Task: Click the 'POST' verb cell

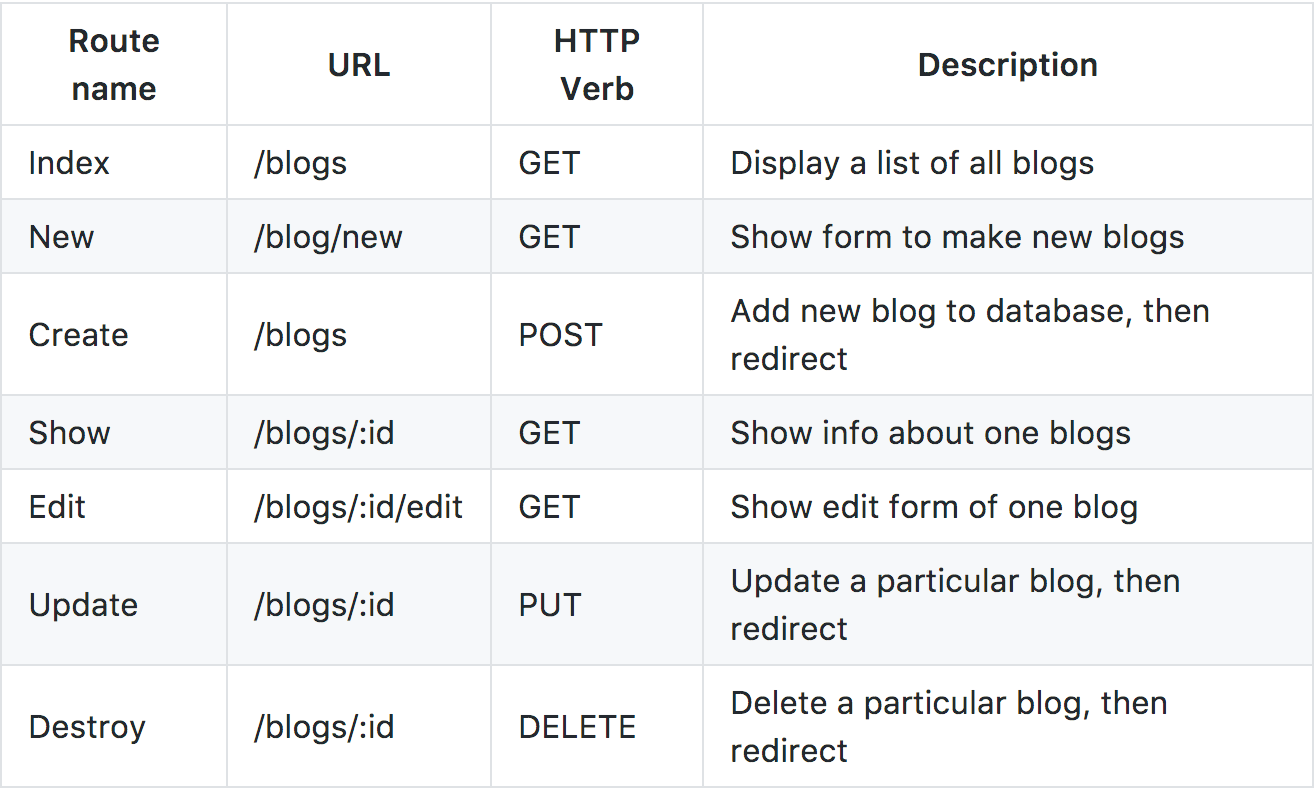Action: tap(560, 335)
